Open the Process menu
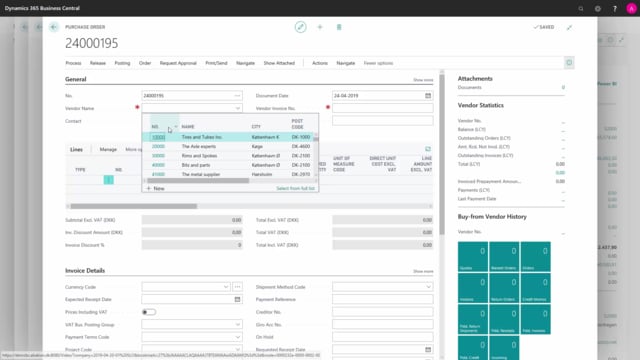The image size is (640, 360). point(73,63)
